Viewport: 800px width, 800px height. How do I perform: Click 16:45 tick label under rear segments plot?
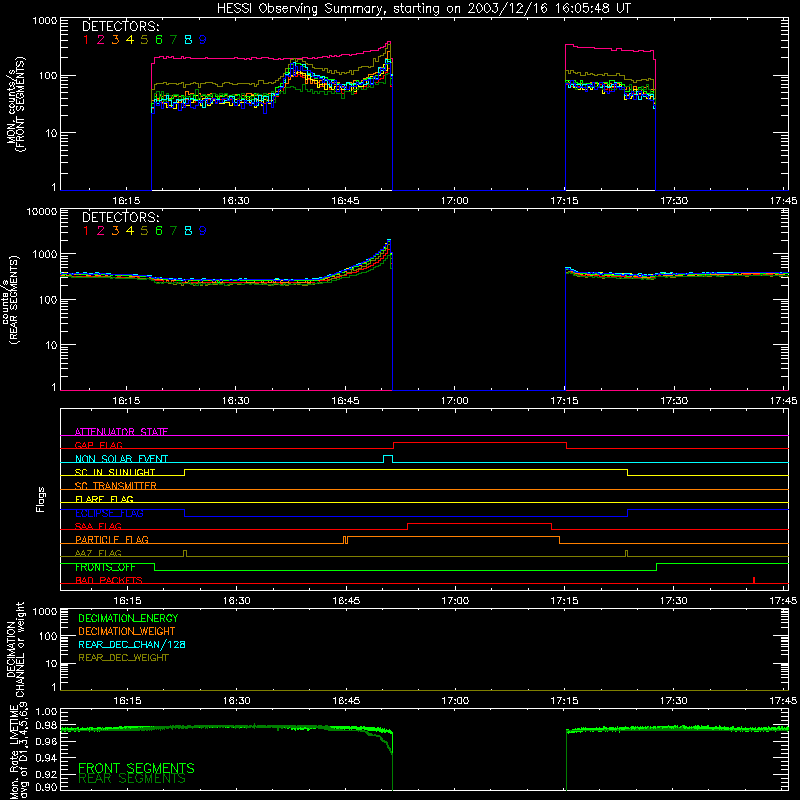click(345, 401)
